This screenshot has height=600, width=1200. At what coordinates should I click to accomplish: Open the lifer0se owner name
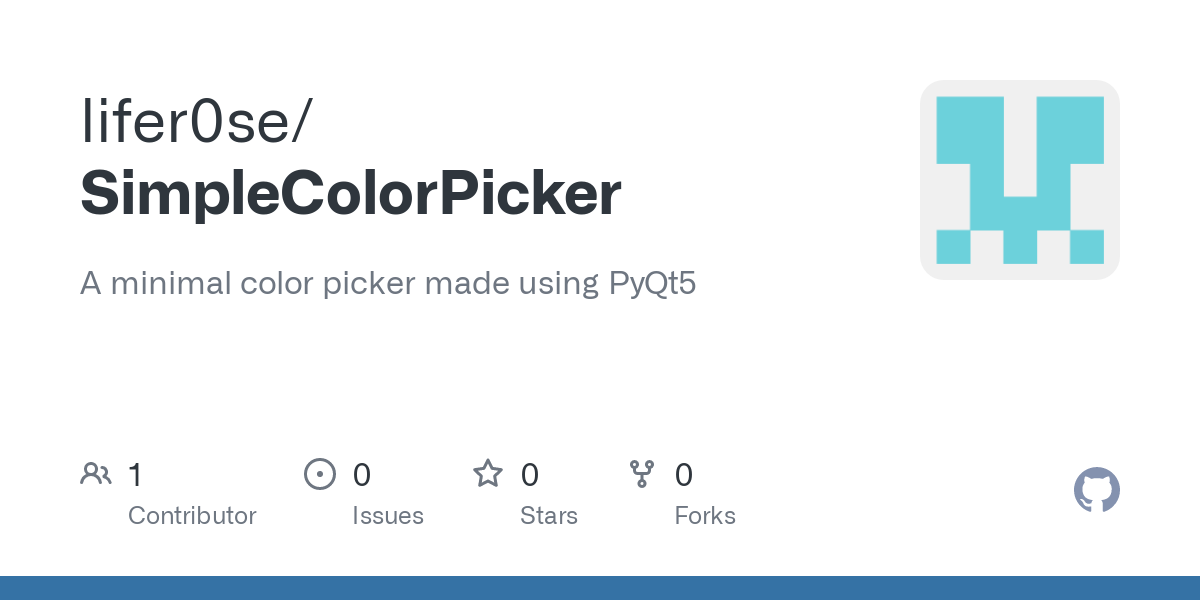(188, 120)
